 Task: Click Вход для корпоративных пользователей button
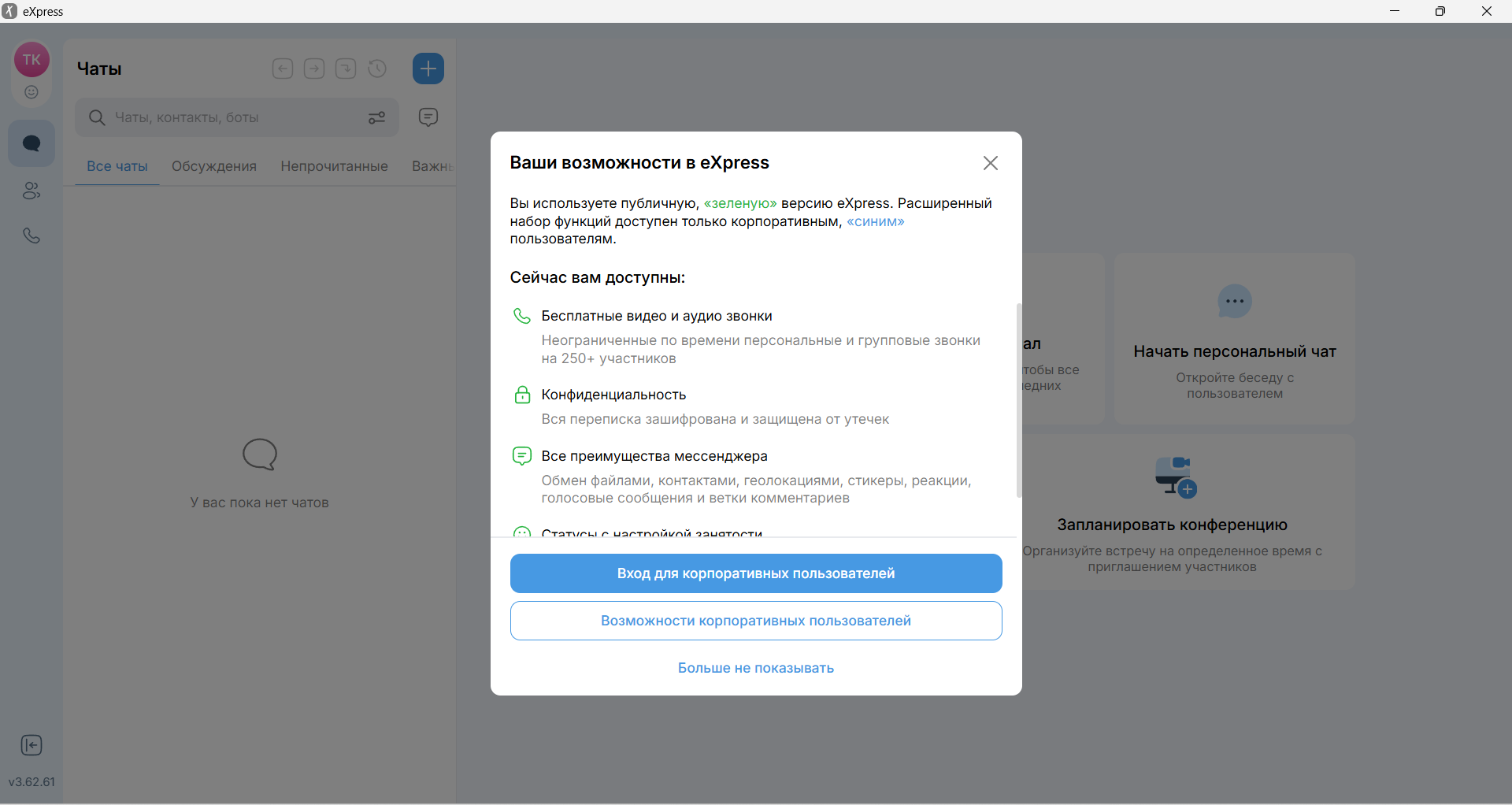[x=756, y=573]
